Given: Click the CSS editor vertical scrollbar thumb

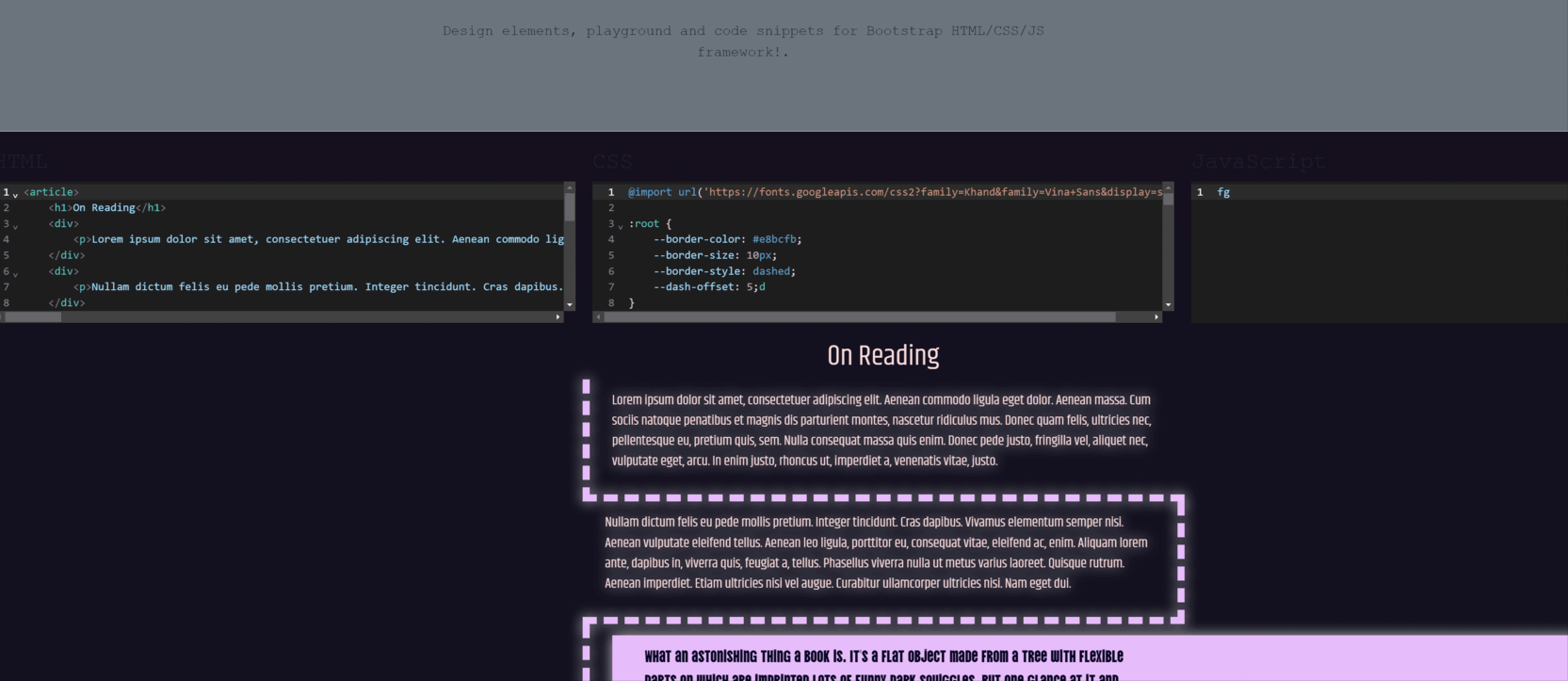Looking at the screenshot, I should pos(1169,199).
